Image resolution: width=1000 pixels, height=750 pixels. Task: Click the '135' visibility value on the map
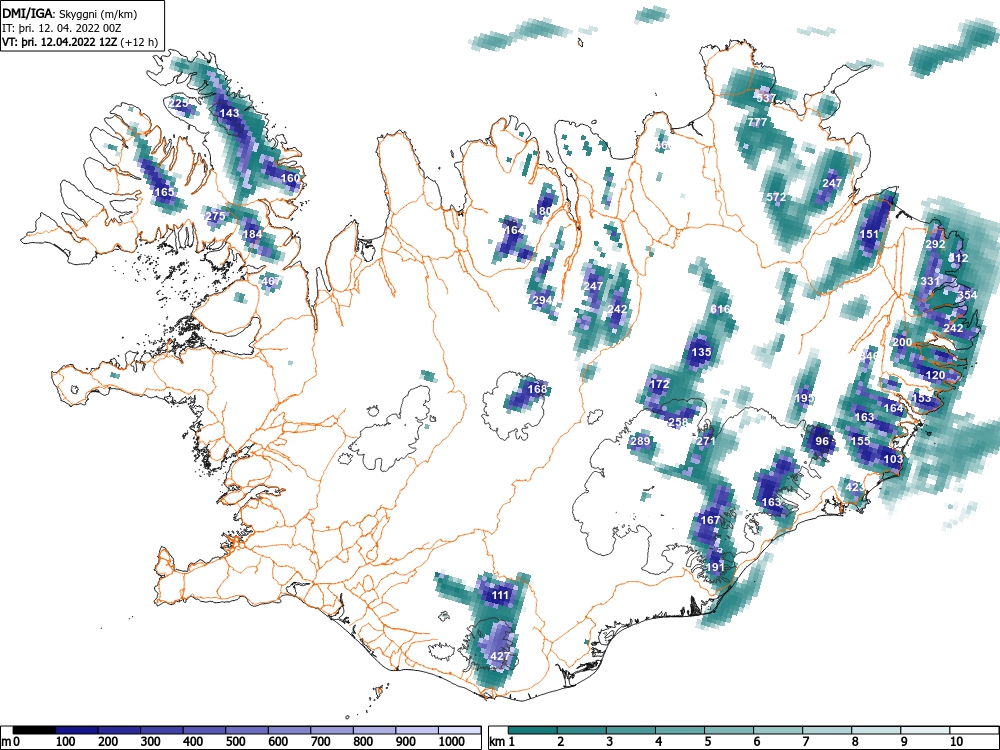pos(701,352)
